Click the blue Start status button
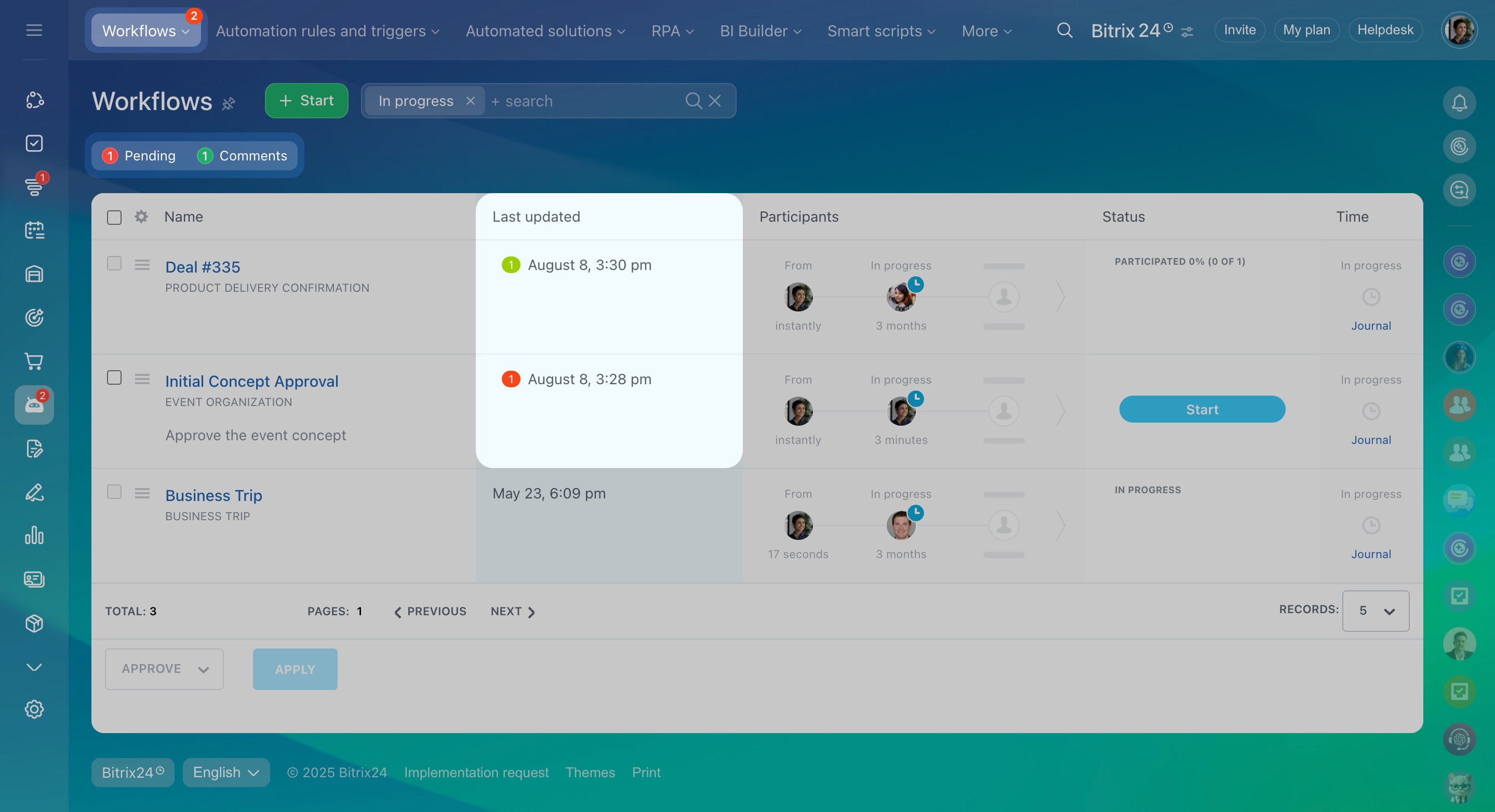This screenshot has width=1495, height=812. click(1202, 410)
